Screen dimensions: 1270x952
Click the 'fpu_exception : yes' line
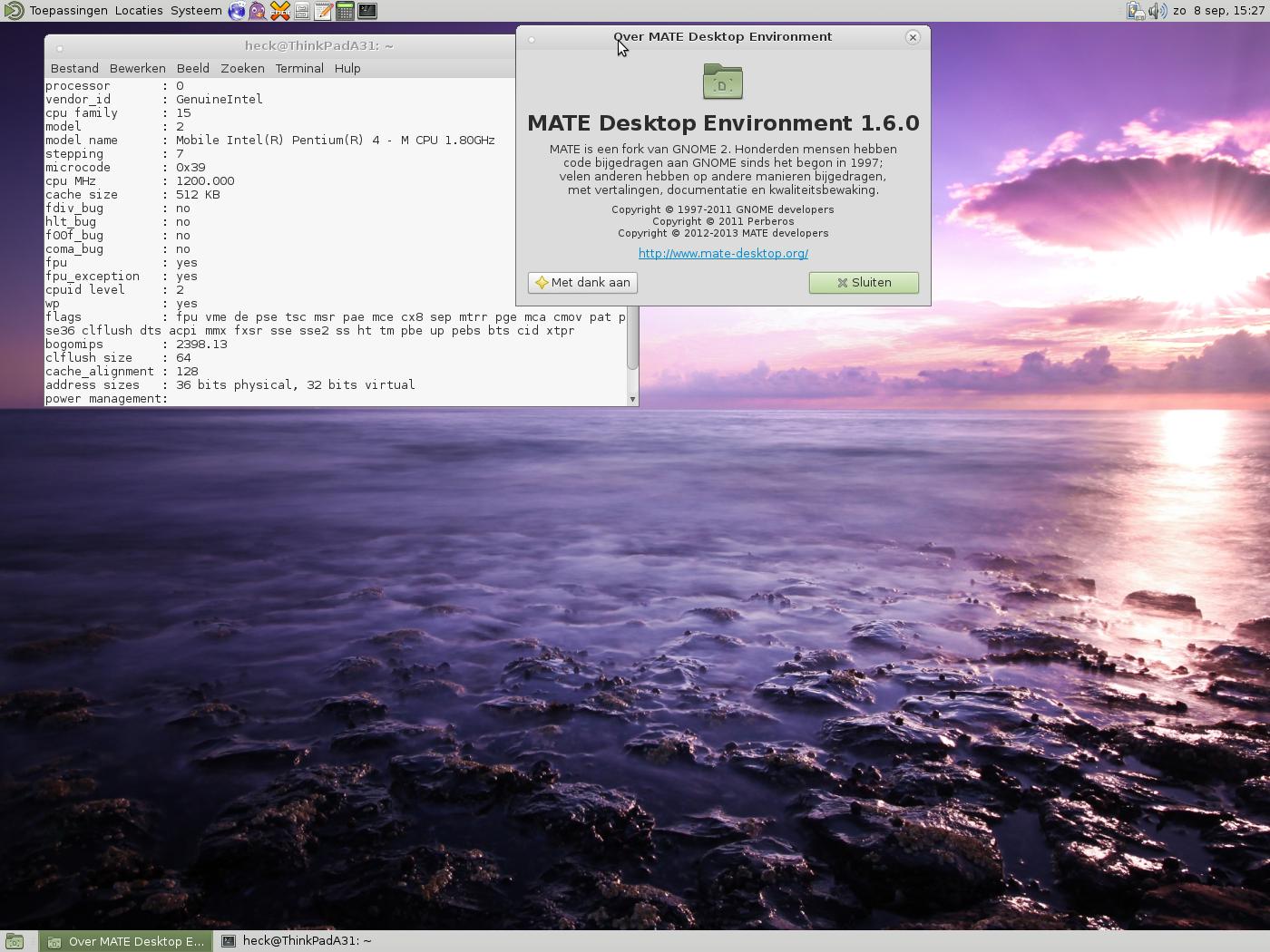pos(122,277)
